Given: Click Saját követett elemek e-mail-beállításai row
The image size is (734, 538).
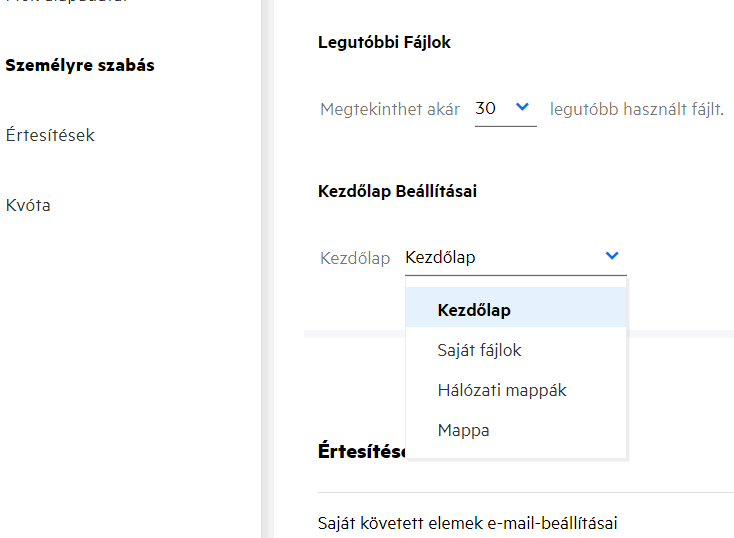Looking at the screenshot, I should coord(465,522).
